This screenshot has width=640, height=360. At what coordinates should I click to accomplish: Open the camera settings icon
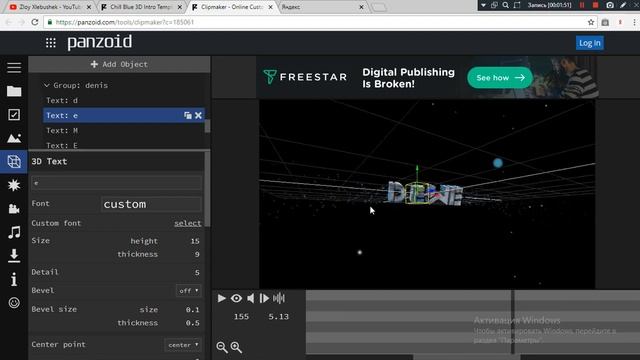tap(14, 209)
